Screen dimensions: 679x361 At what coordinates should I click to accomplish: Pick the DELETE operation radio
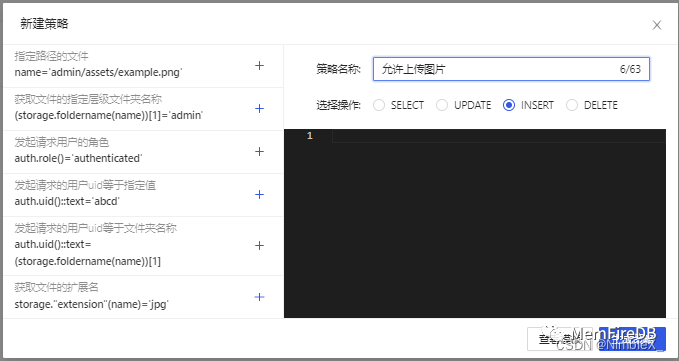click(x=572, y=105)
